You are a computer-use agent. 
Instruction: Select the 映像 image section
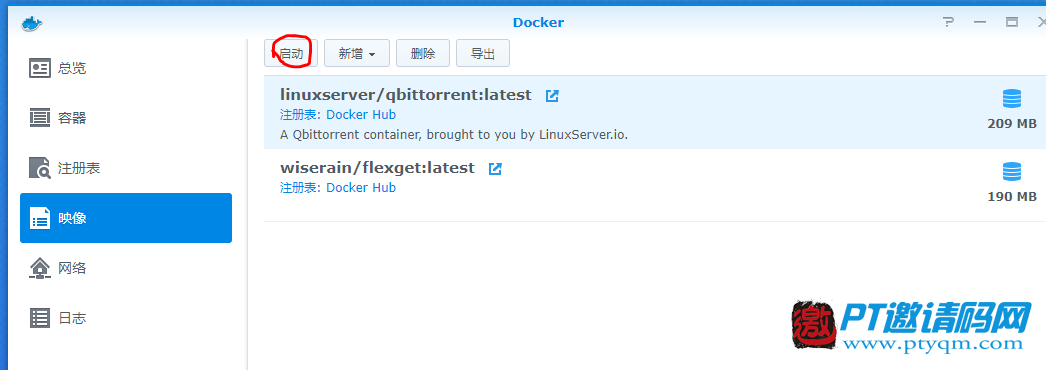[126, 218]
